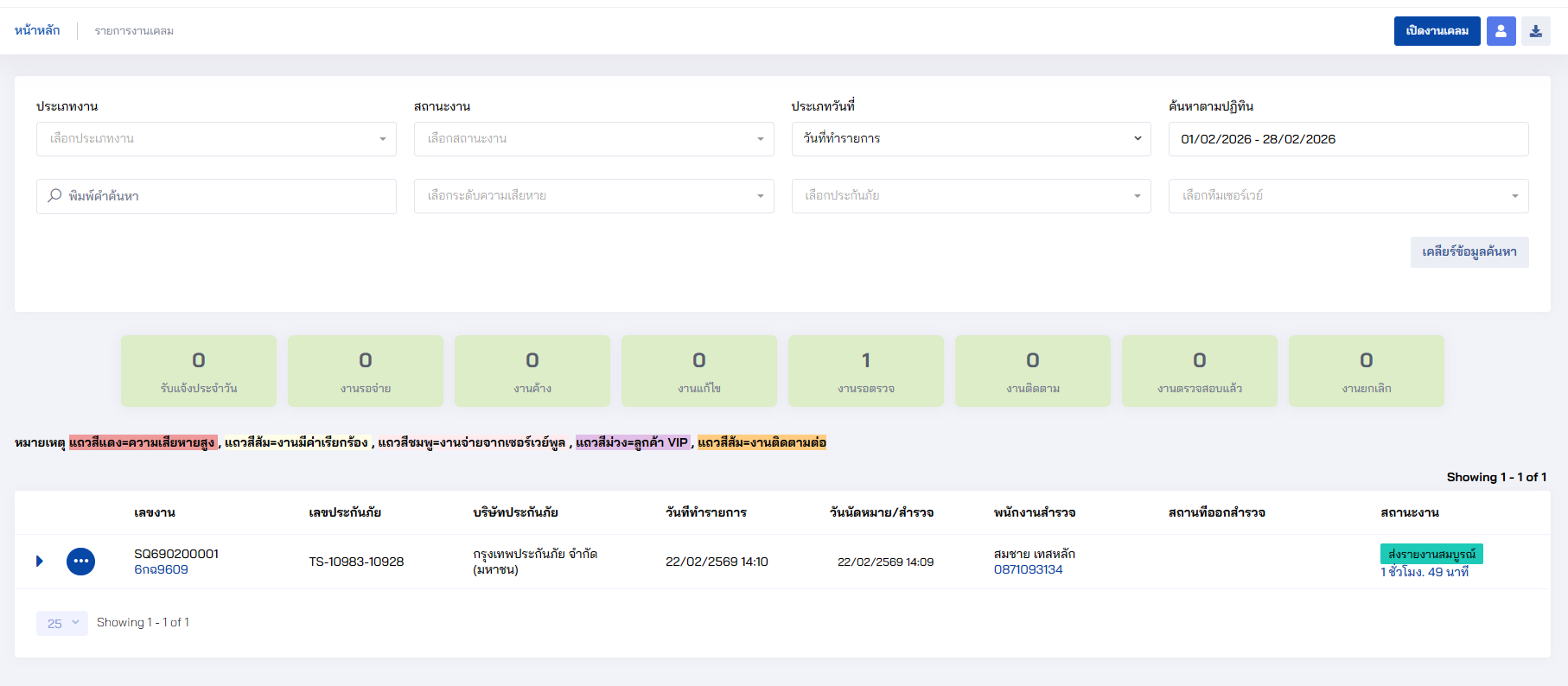Viewport: 1568px width, 686px height.
Task: Open the เลือกประกันภัย dropdown
Action: pos(971,196)
